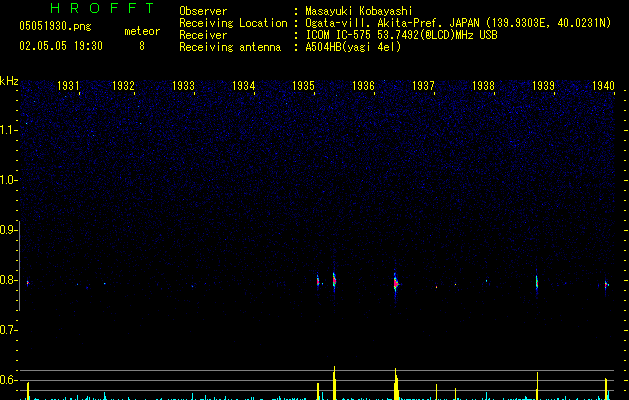Click observer name Masayuki Kobayashi
This screenshot has width=629, height=400.
[359, 11]
